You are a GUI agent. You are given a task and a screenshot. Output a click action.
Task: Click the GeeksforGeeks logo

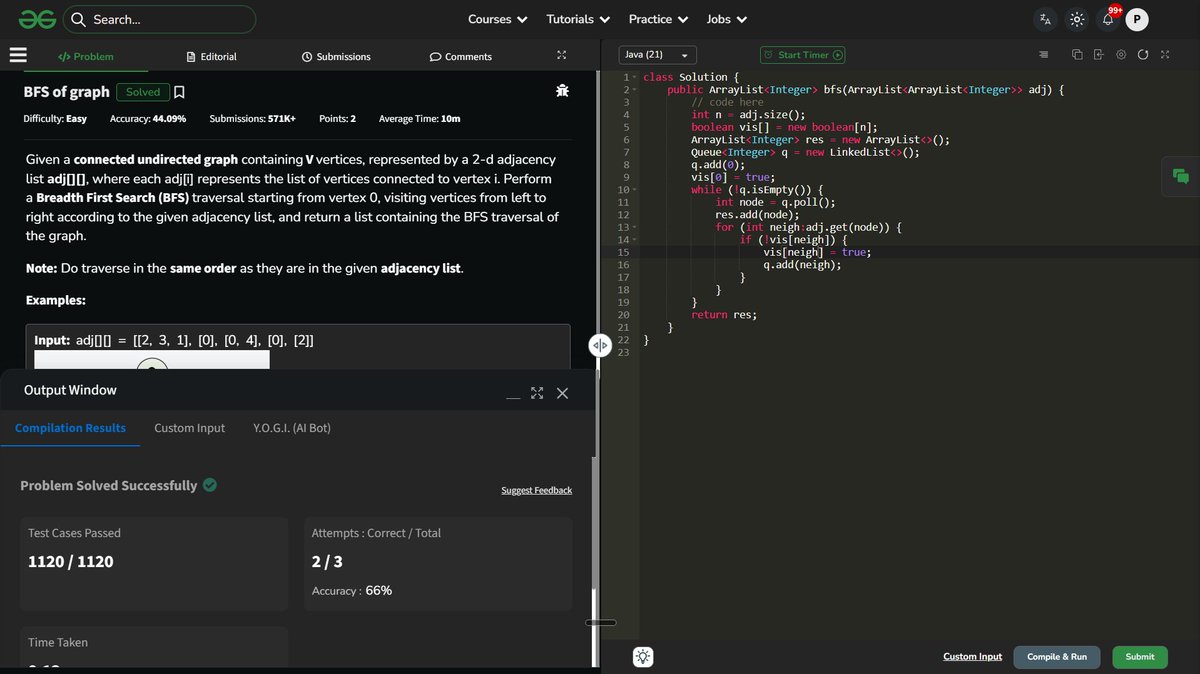click(x=35, y=19)
